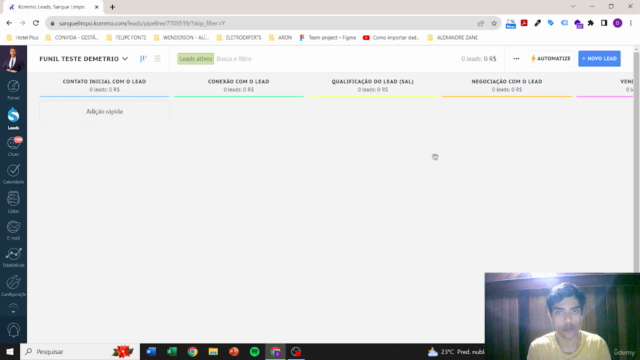
Task: Click the page vertical scrollbar
Action: (x=636, y=161)
